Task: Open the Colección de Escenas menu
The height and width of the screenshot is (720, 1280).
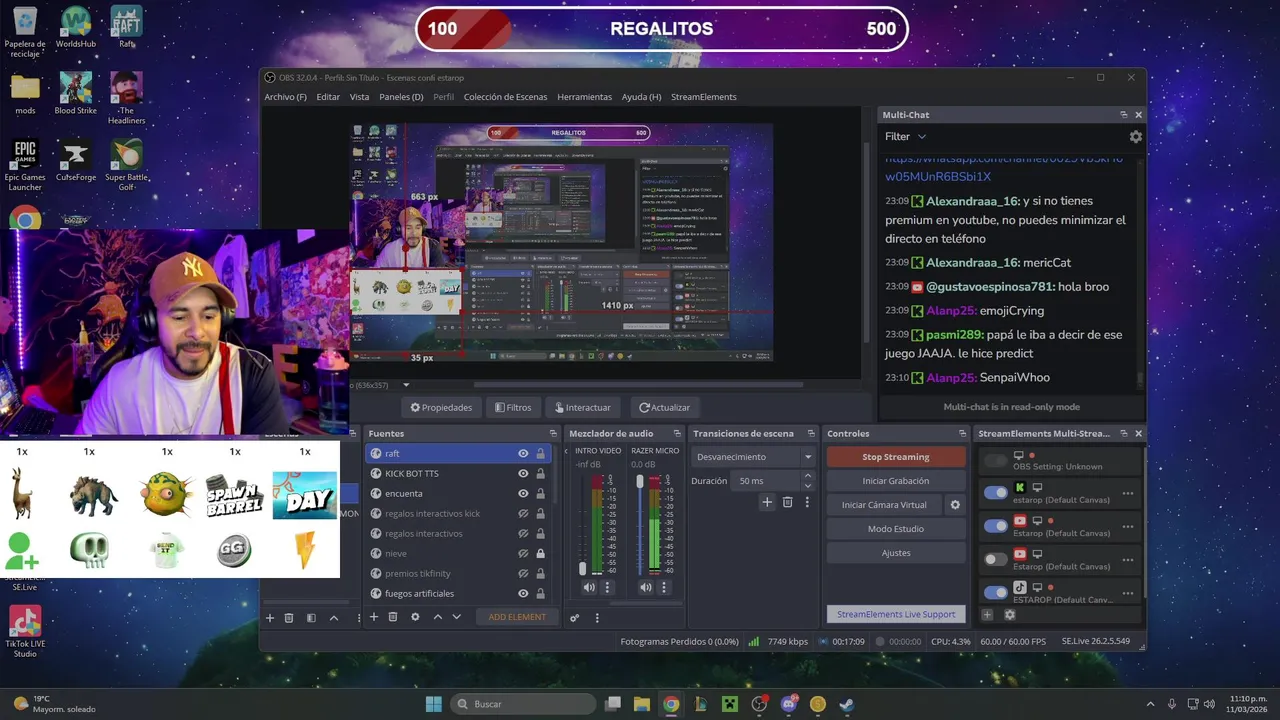Action: point(505,97)
